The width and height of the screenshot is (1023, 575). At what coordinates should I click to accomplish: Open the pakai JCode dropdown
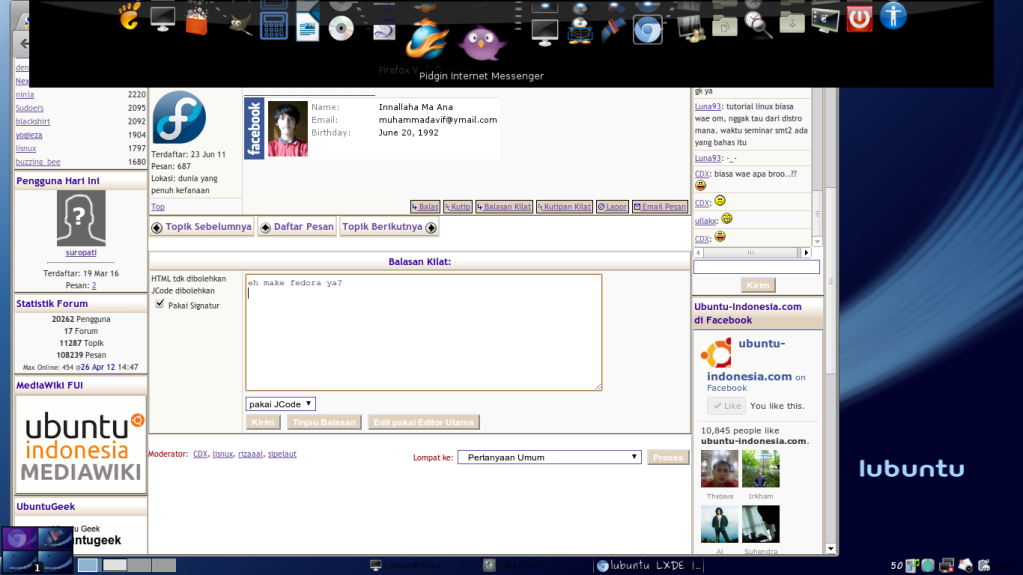point(281,404)
